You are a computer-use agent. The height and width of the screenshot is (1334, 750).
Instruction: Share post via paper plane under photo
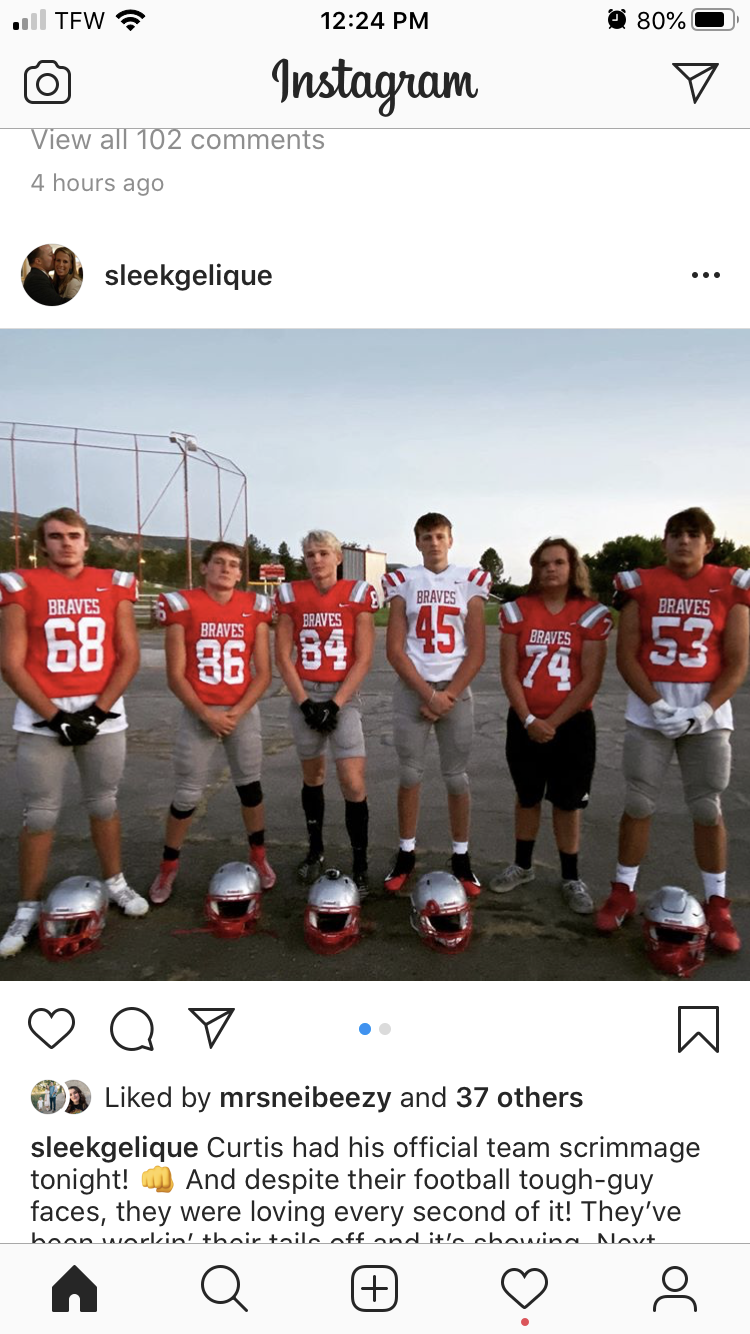click(211, 1027)
